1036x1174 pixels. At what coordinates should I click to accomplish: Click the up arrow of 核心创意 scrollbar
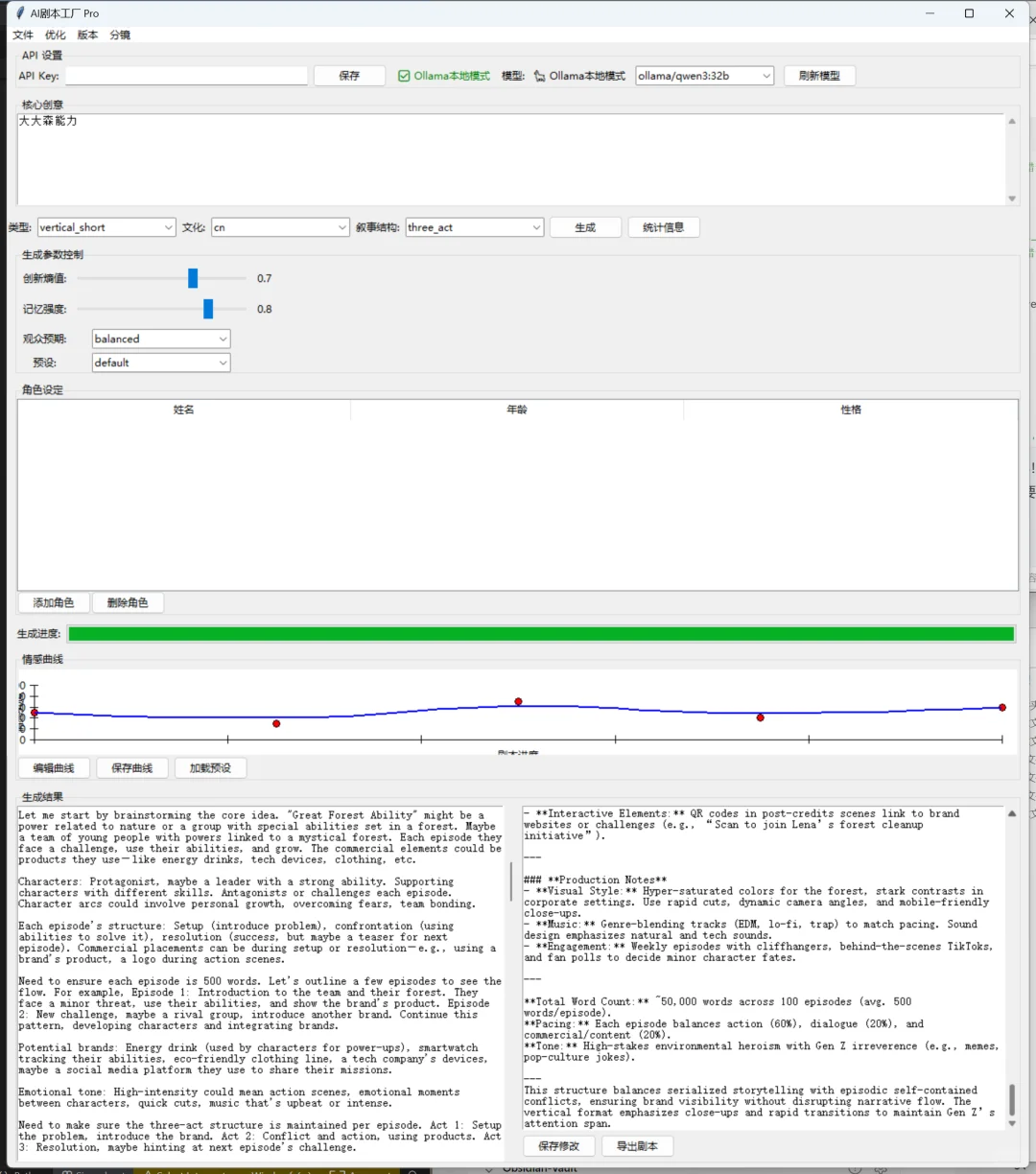(x=1012, y=121)
